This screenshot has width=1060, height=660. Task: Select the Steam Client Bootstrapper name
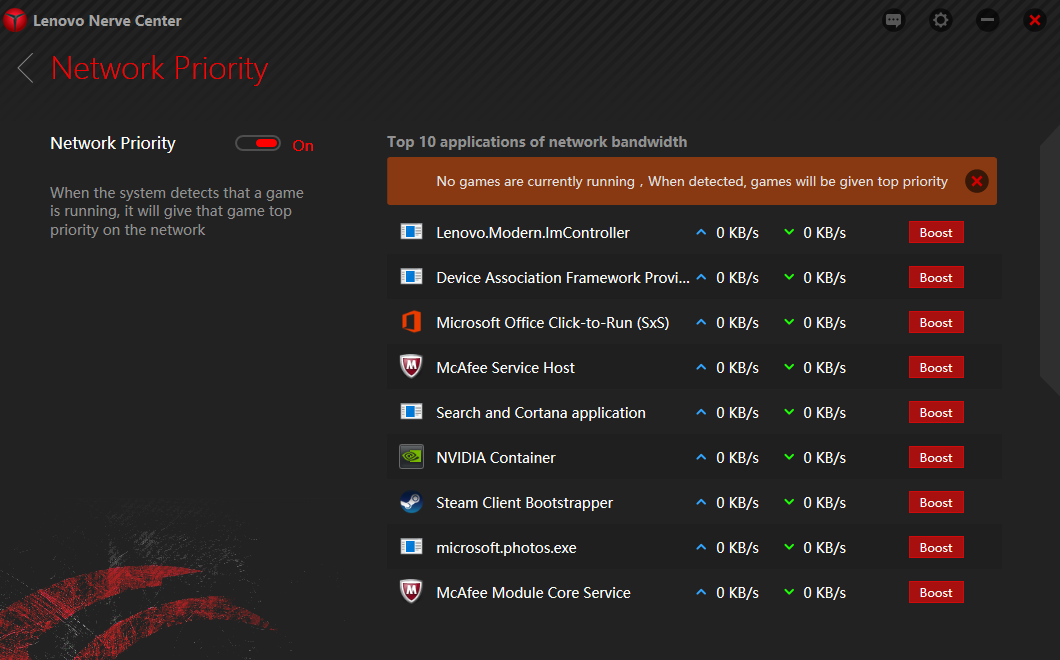click(525, 503)
